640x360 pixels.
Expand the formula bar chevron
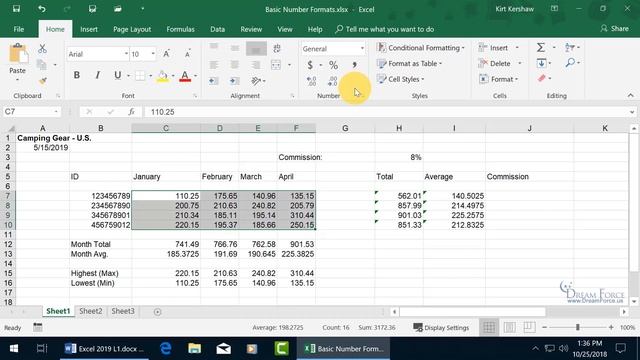[632, 112]
